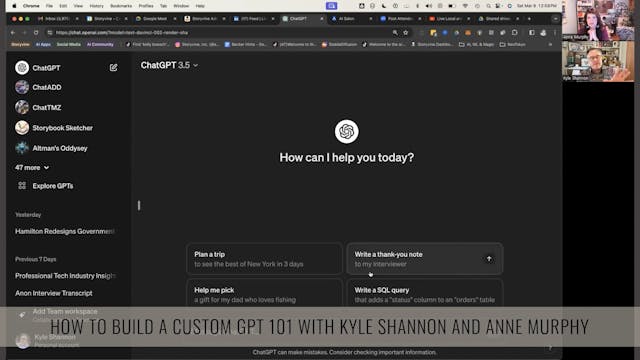Image resolution: width=640 pixels, height=360 pixels.
Task: Start a new chat with the compose icon
Action: click(113, 68)
